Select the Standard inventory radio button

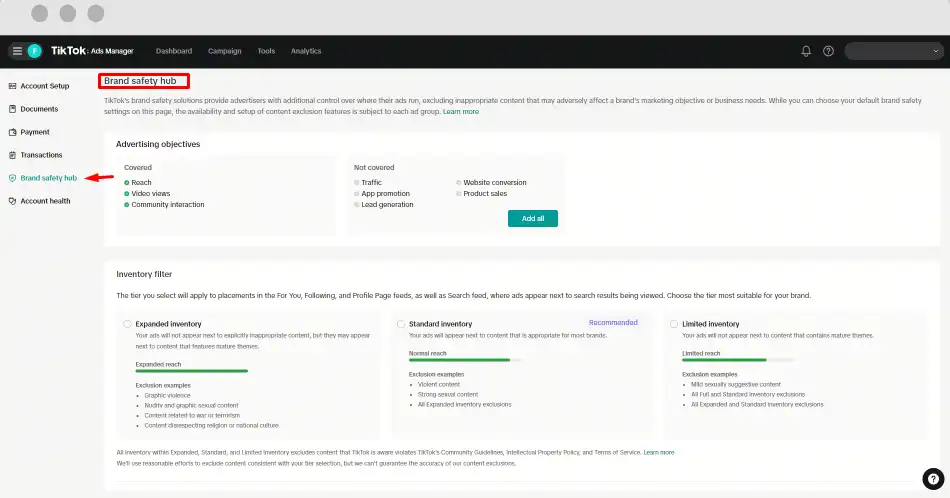point(400,324)
